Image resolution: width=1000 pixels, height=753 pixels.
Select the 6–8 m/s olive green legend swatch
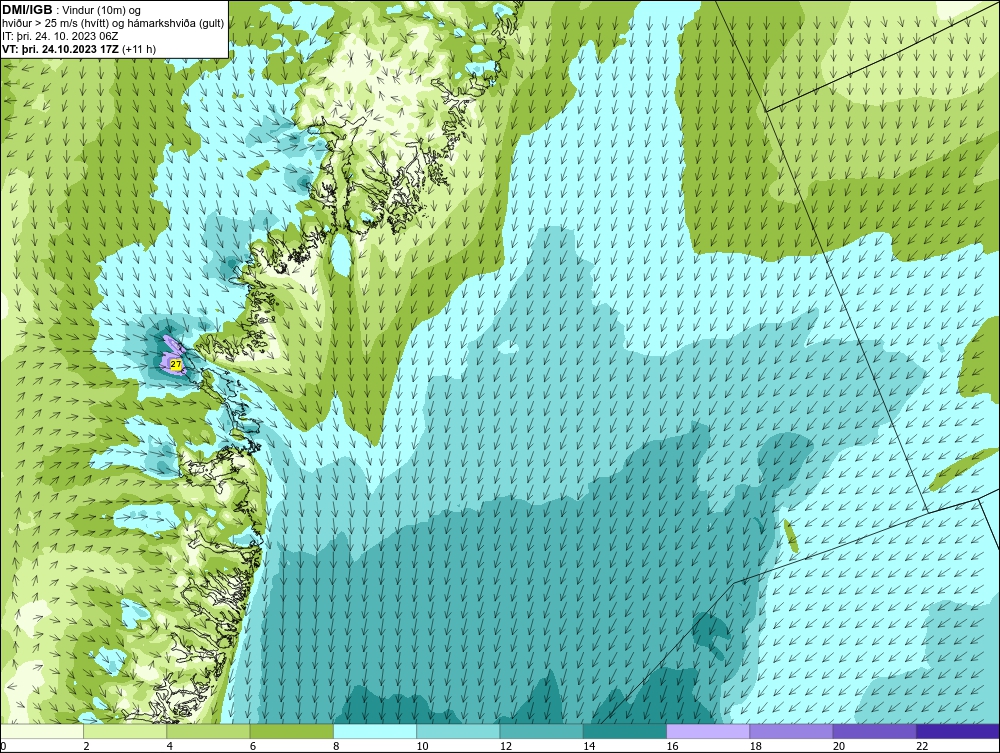pos(291,731)
